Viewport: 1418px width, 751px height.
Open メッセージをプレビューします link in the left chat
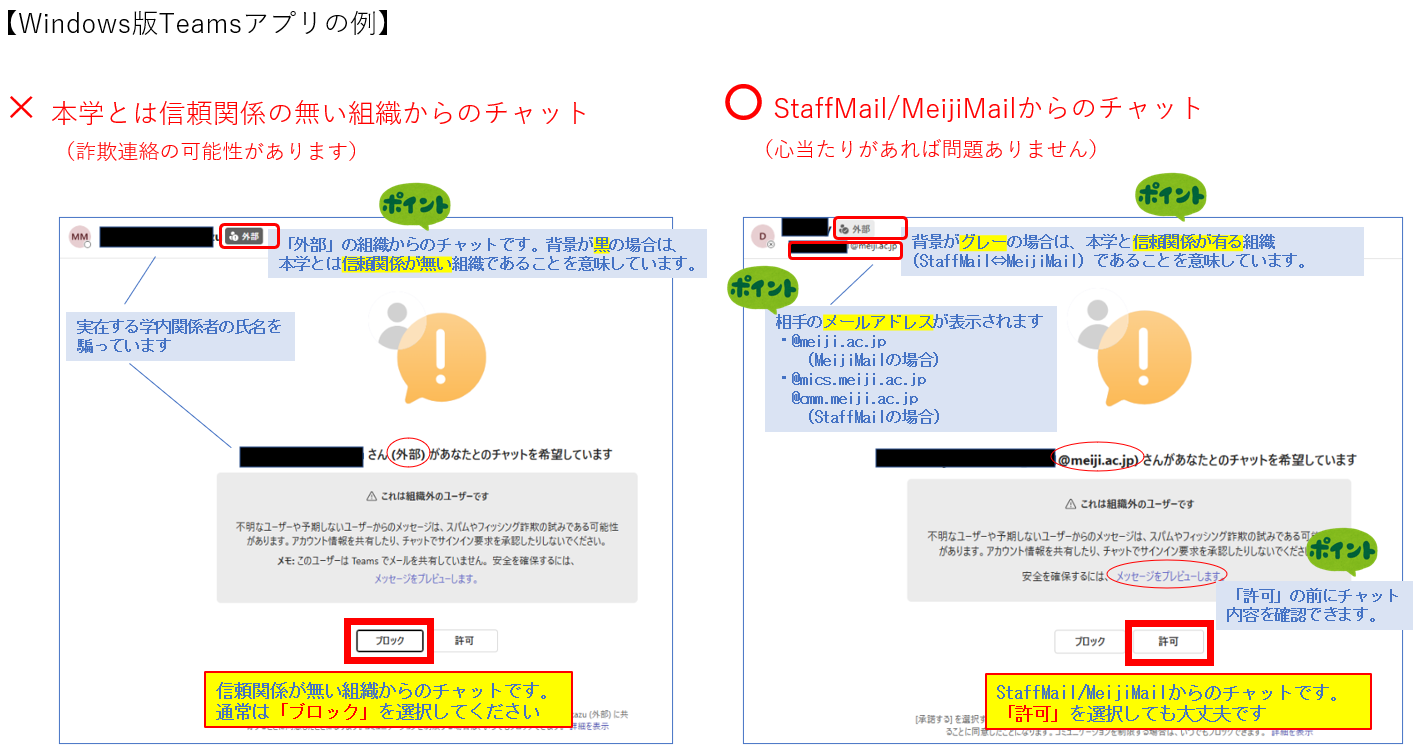[x=426, y=579]
